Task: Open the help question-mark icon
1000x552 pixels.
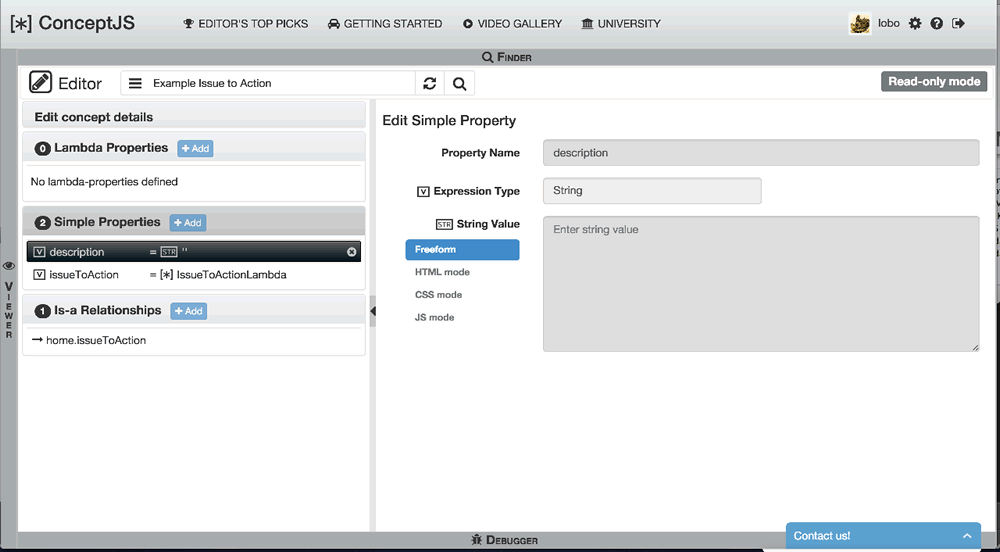Action: (936, 24)
